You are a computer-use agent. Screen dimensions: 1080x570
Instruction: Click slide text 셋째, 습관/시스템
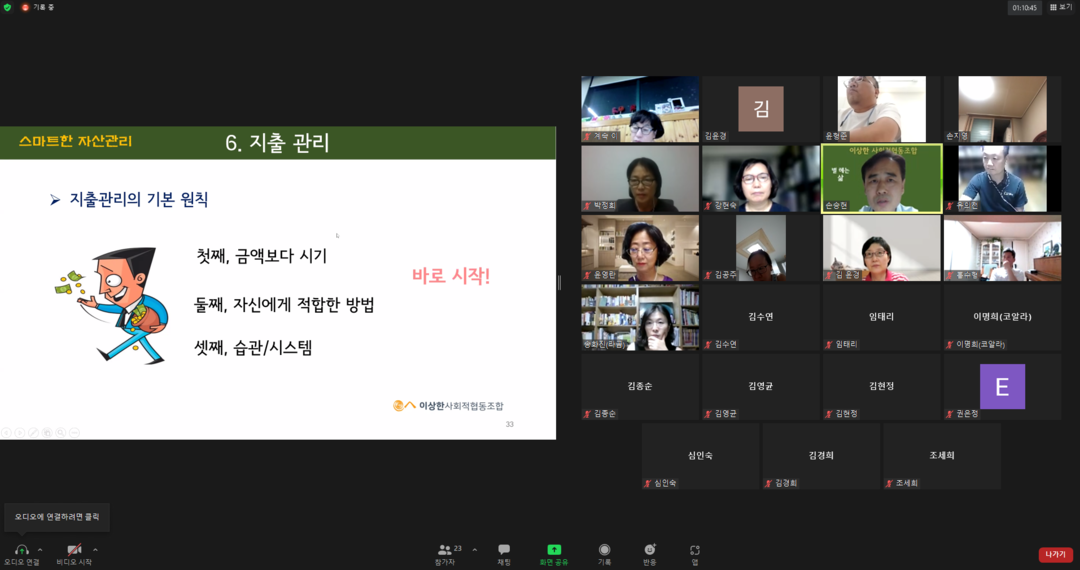point(253,348)
